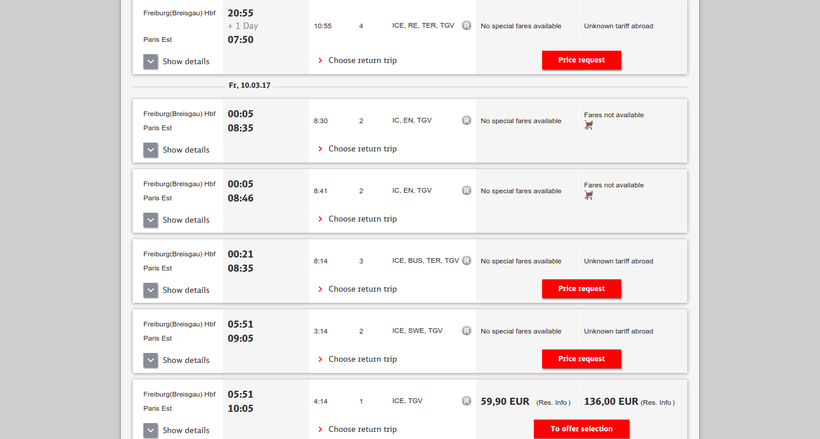The image size is (820, 439).
Task: Click the R icon on the 05:51–09:05 trip
Action: [x=466, y=330]
